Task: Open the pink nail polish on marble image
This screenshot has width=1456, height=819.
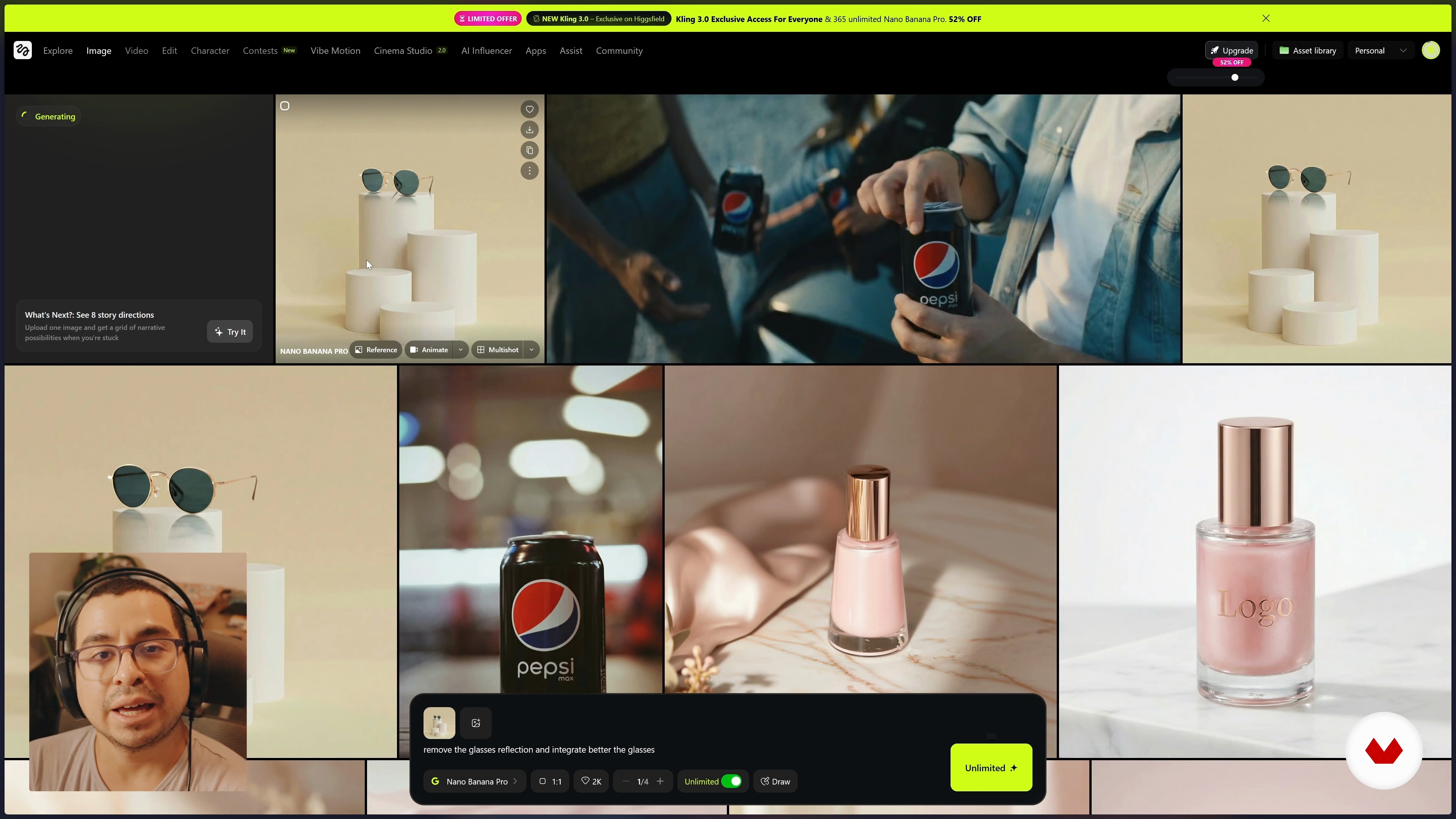Action: tap(860, 529)
